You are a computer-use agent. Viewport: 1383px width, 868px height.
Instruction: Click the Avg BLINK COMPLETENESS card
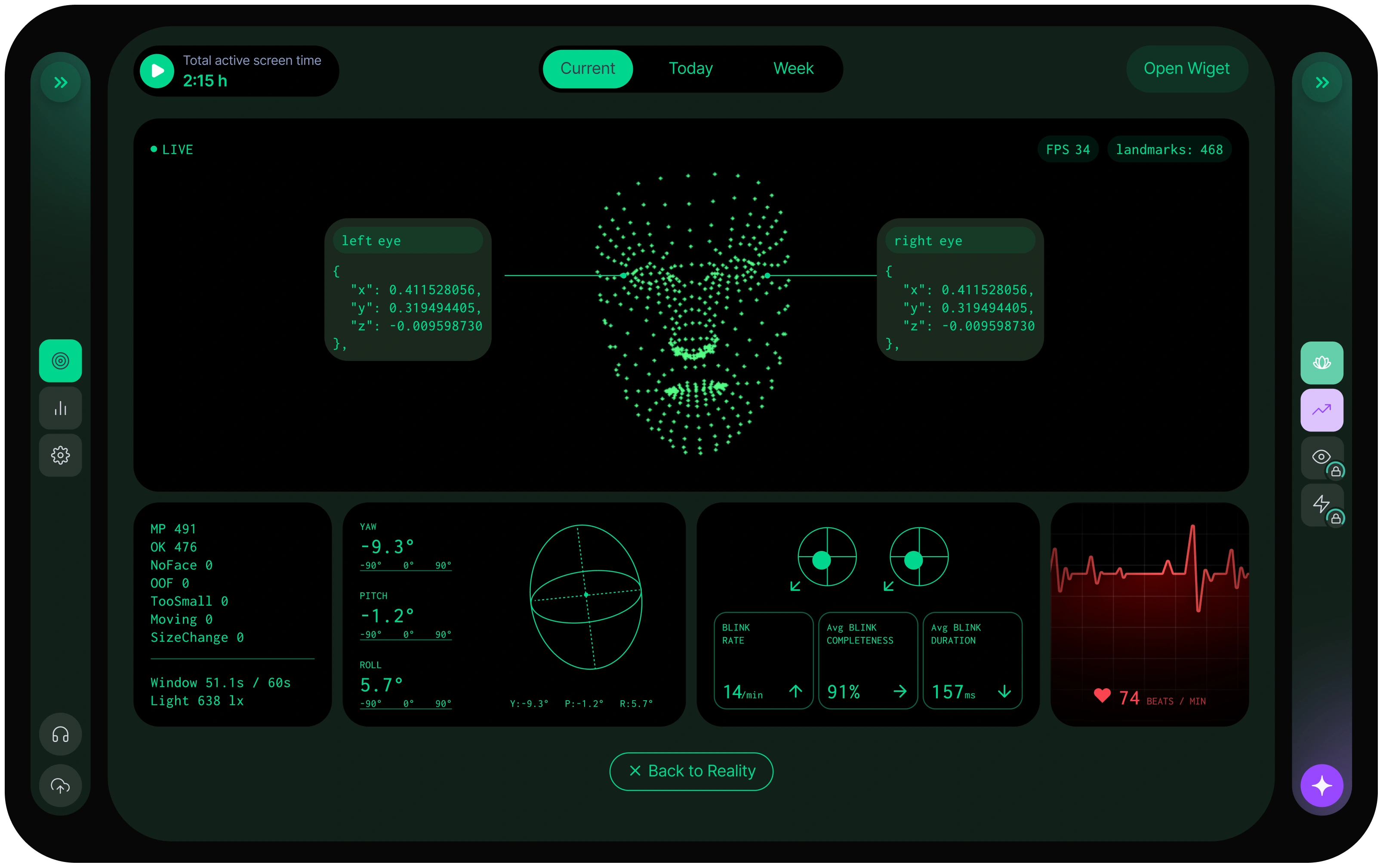click(x=868, y=660)
